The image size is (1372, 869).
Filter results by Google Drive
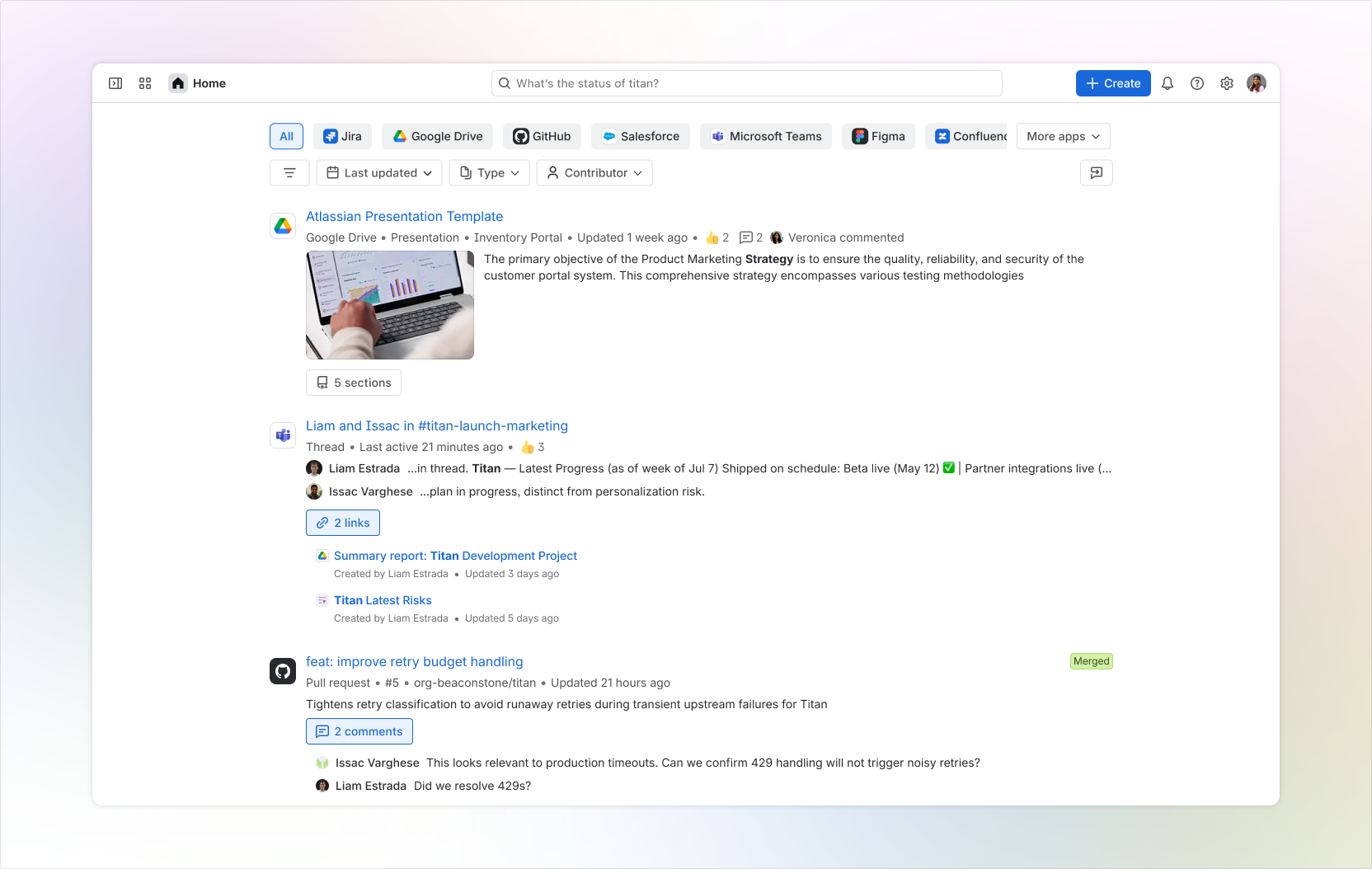(x=438, y=136)
